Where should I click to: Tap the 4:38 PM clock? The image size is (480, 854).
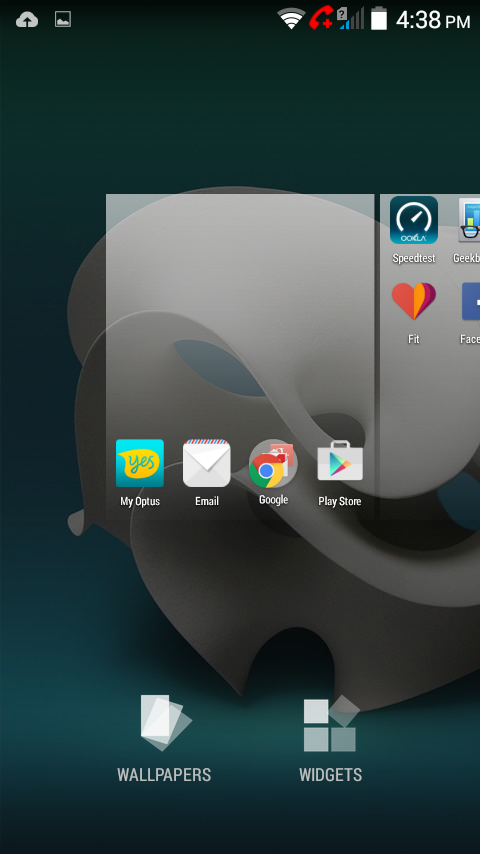click(433, 20)
